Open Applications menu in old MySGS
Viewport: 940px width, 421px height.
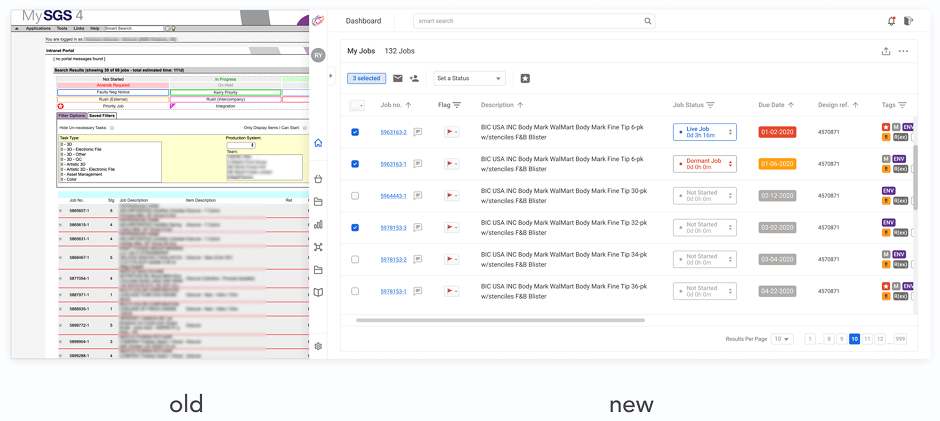pyautogui.click(x=38, y=28)
